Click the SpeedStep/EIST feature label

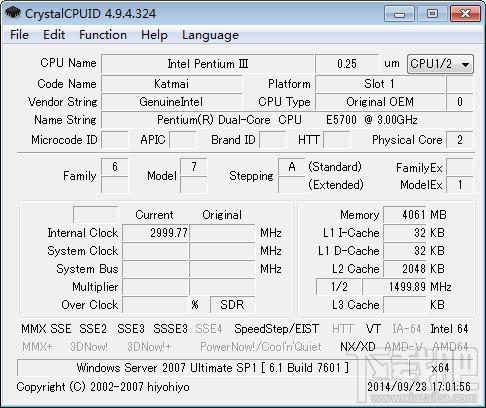tap(276, 329)
